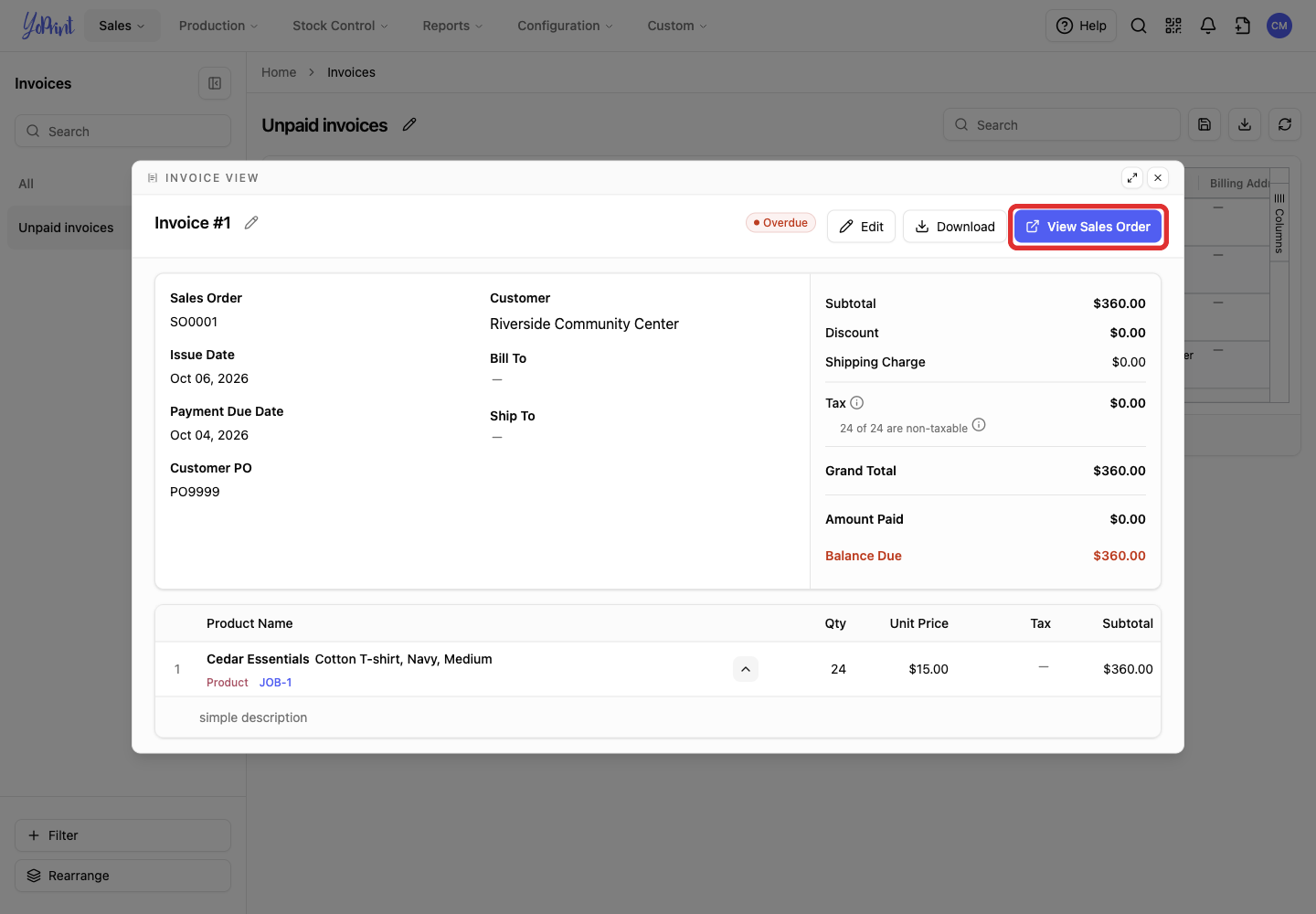The width and height of the screenshot is (1316, 914).
Task: Collapse the Cedar Essentials line item
Action: click(746, 669)
